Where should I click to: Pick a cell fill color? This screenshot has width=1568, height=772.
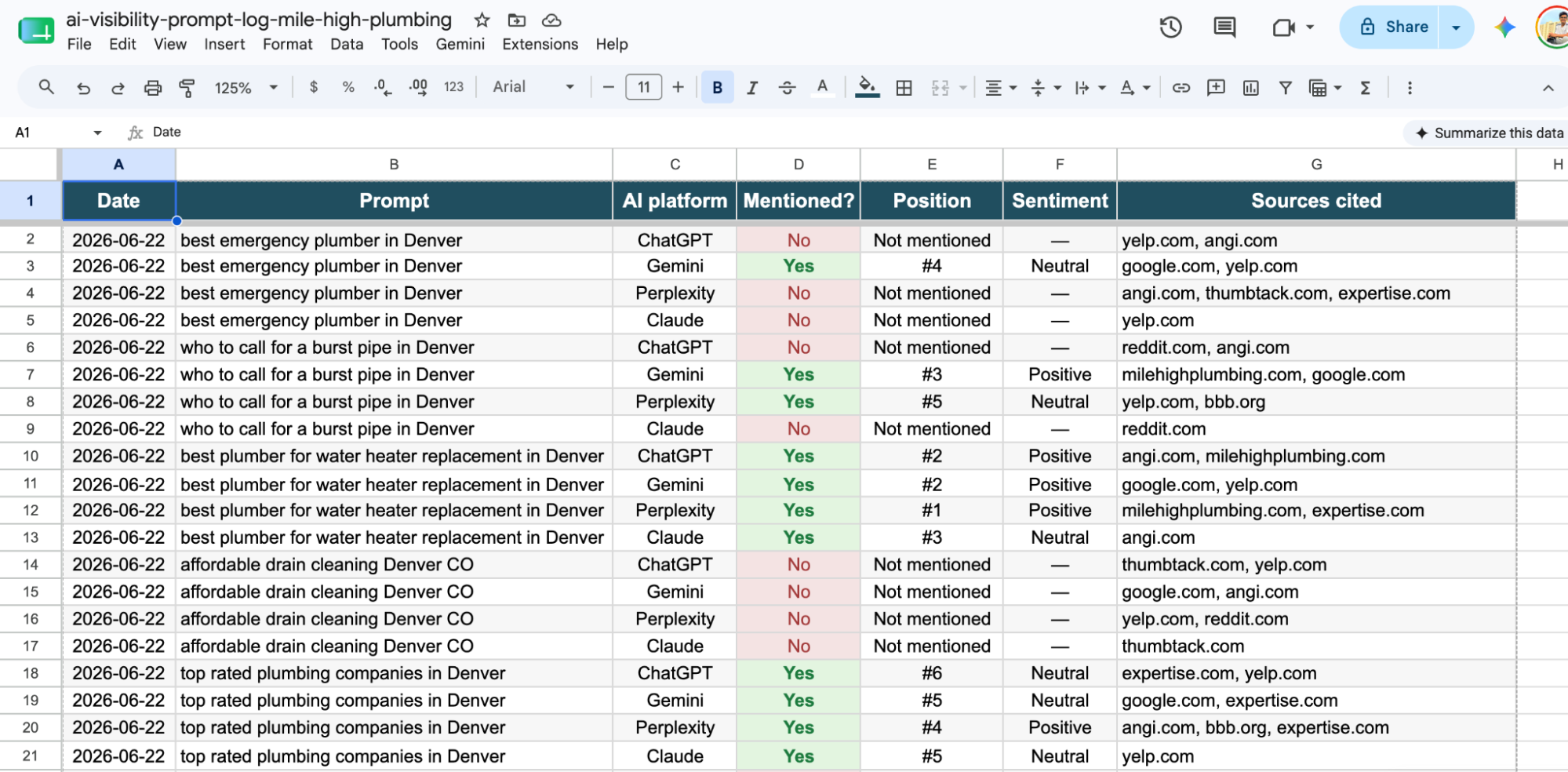(x=867, y=87)
